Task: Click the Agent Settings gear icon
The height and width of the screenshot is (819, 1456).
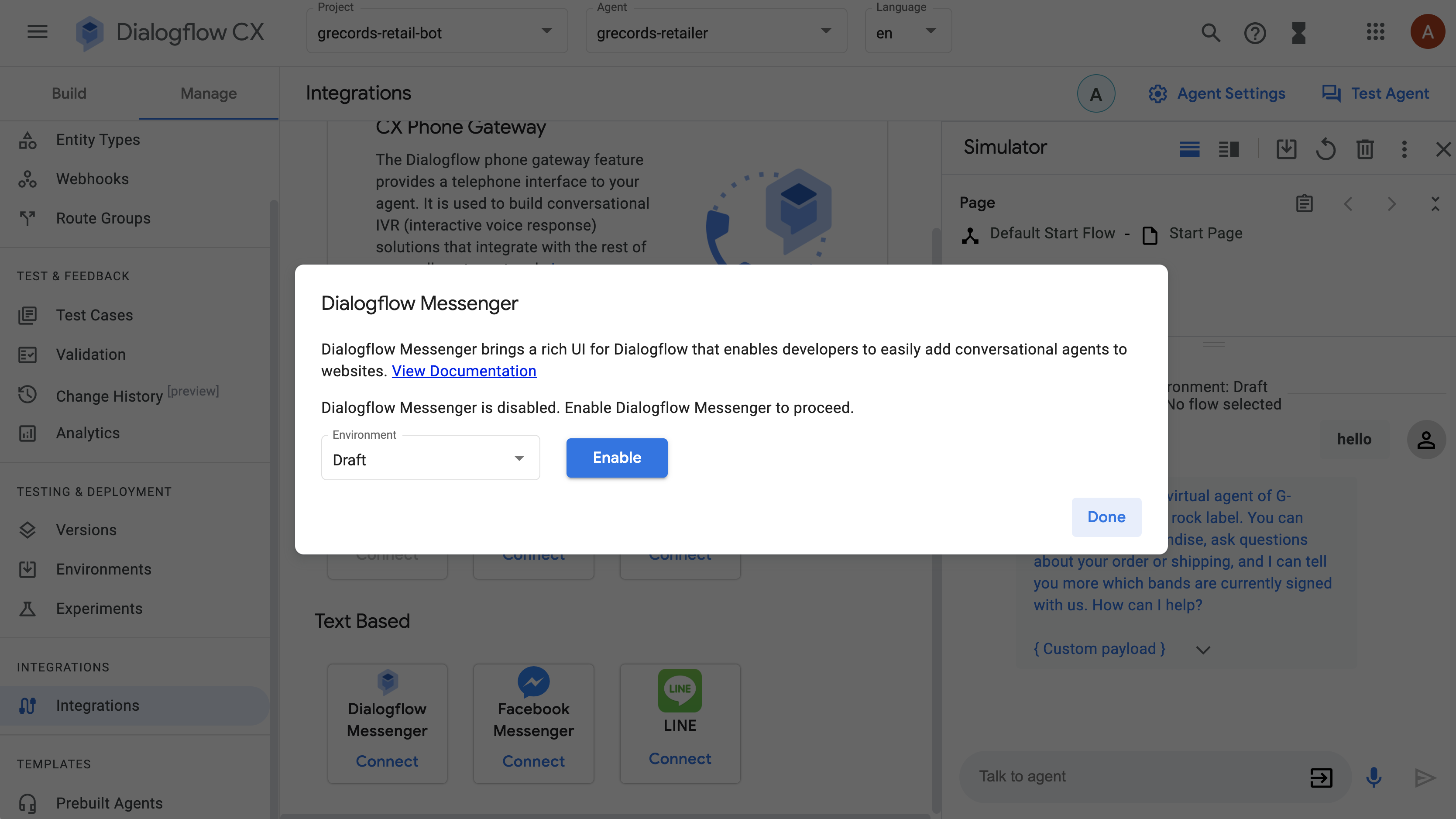Action: (x=1157, y=93)
